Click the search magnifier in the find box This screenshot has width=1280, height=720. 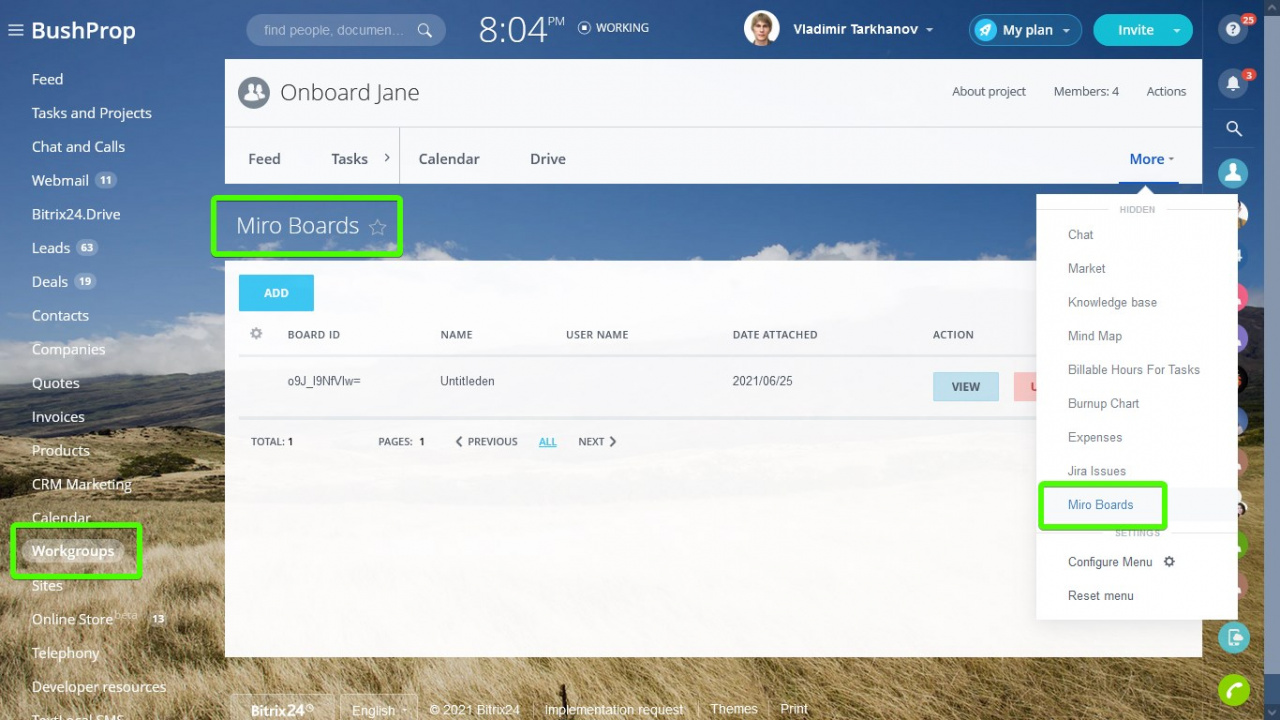coord(425,30)
